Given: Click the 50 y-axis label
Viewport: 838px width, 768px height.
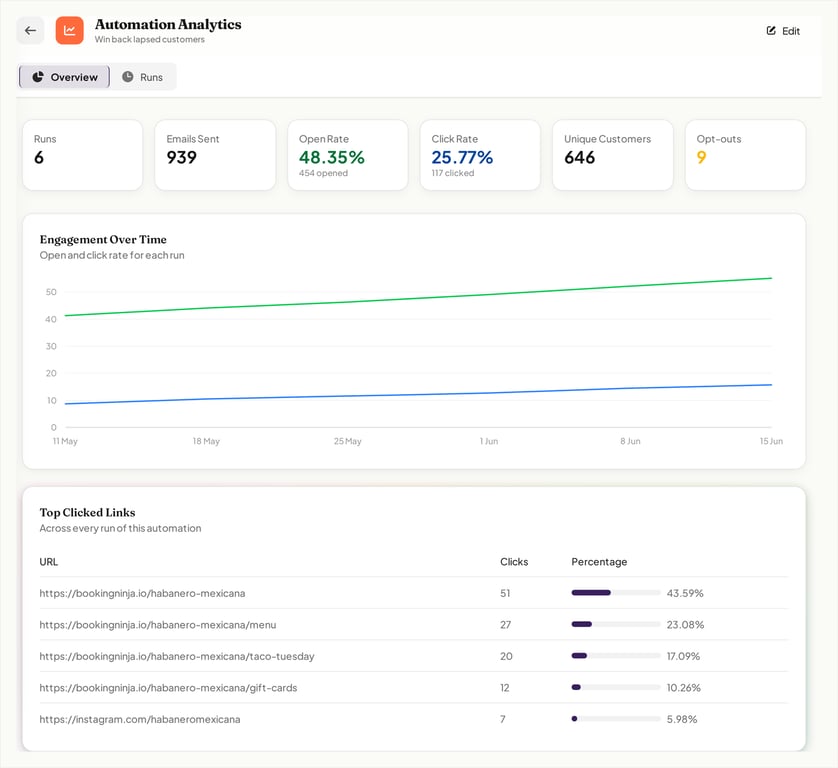Looking at the screenshot, I should [51, 292].
